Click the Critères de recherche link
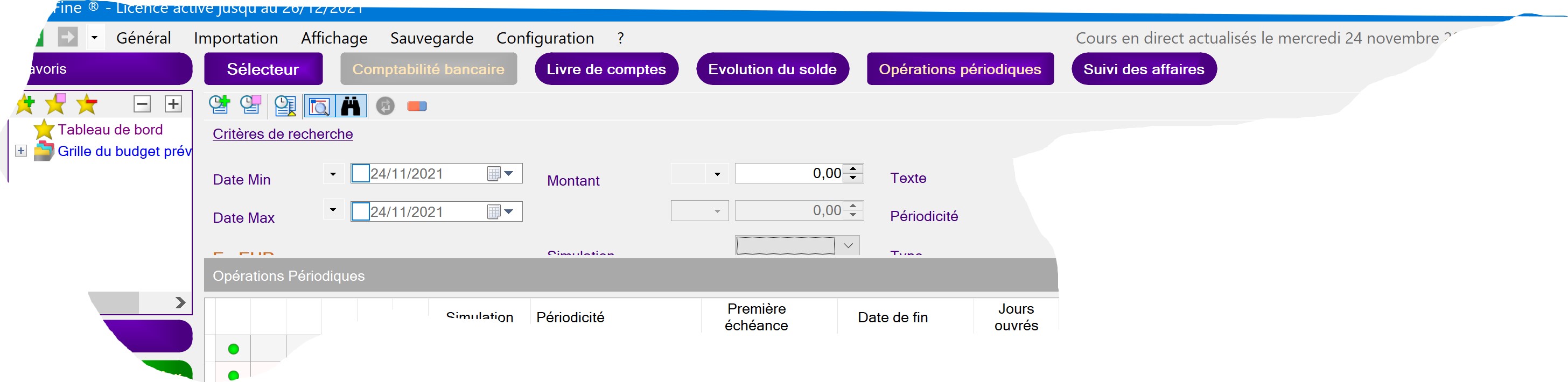The height and width of the screenshot is (382, 1568). tap(283, 134)
